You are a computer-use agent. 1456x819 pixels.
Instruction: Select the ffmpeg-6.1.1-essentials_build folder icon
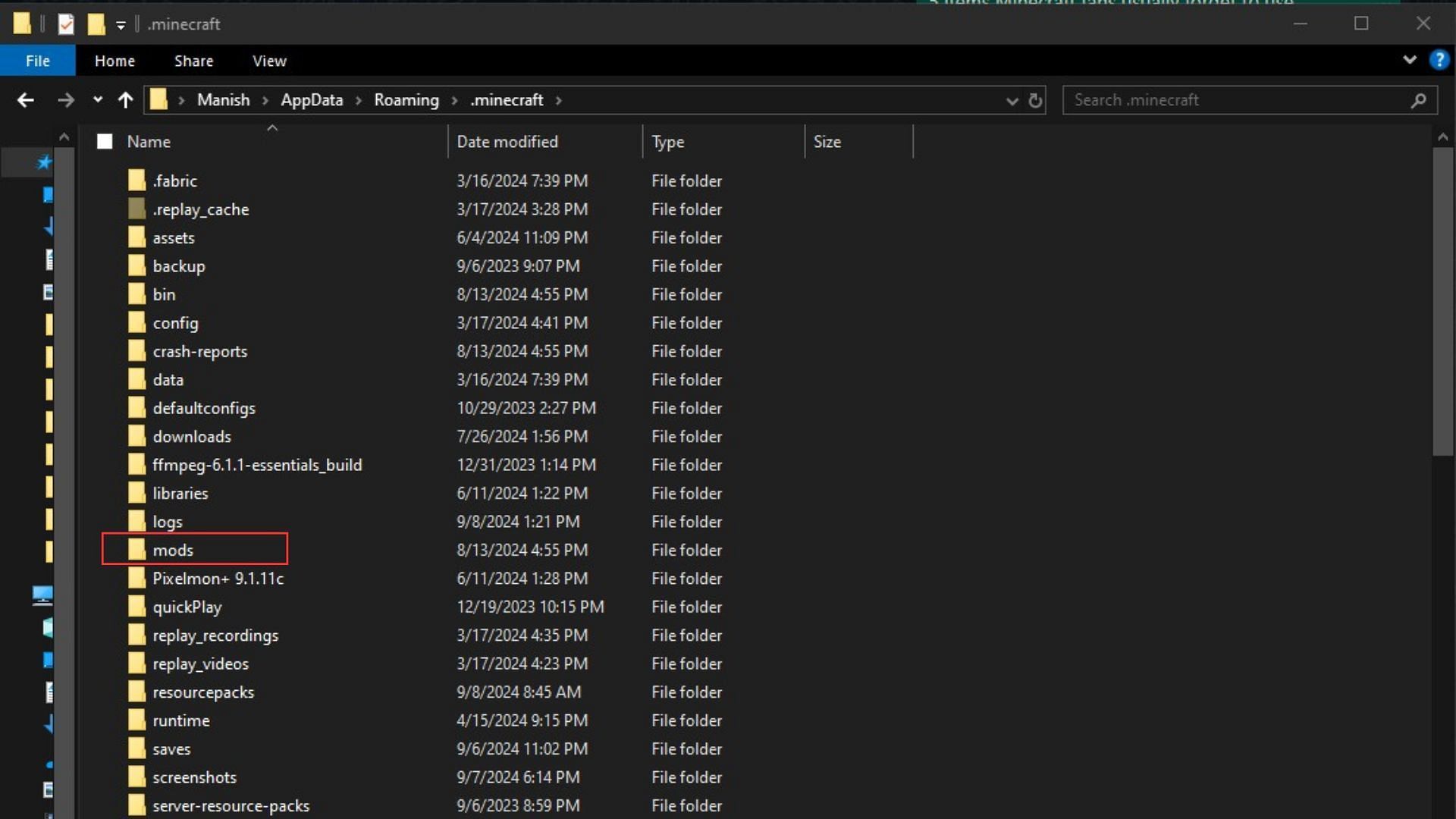(136, 465)
